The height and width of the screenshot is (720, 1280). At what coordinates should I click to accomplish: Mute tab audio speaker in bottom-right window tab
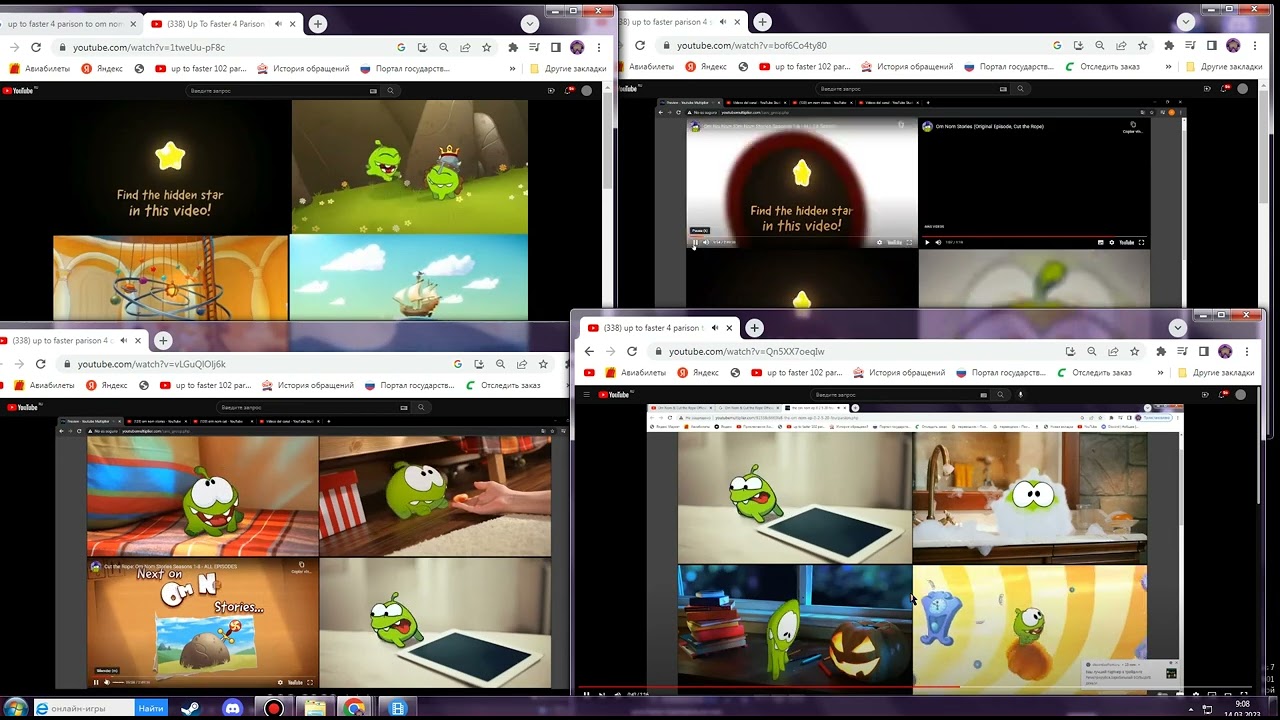point(714,328)
